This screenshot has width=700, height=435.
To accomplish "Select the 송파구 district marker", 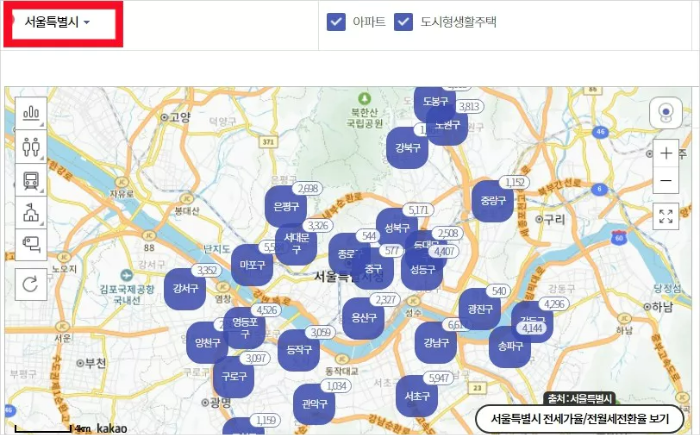I will (510, 347).
